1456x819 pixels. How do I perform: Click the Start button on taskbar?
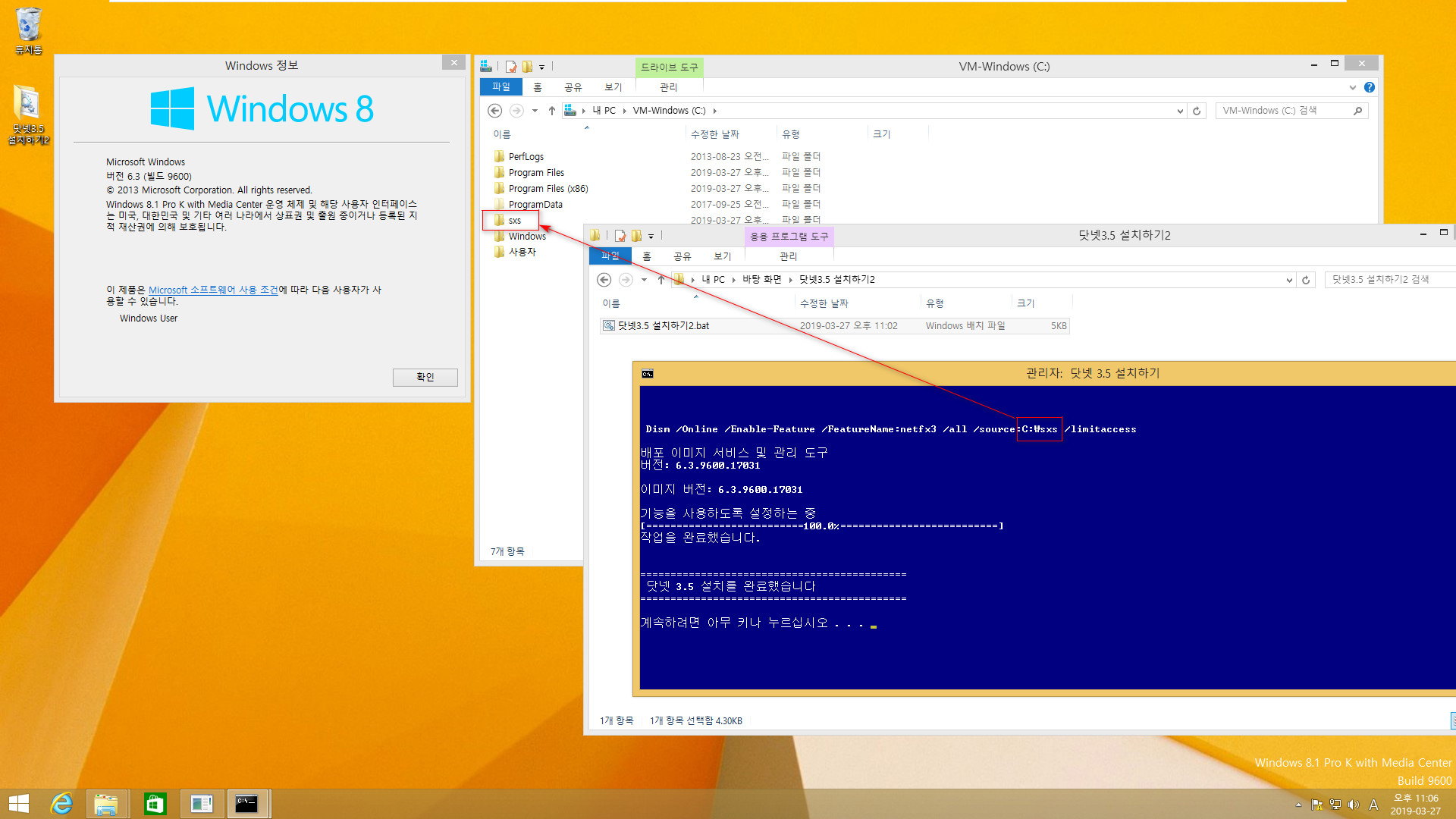[x=19, y=804]
